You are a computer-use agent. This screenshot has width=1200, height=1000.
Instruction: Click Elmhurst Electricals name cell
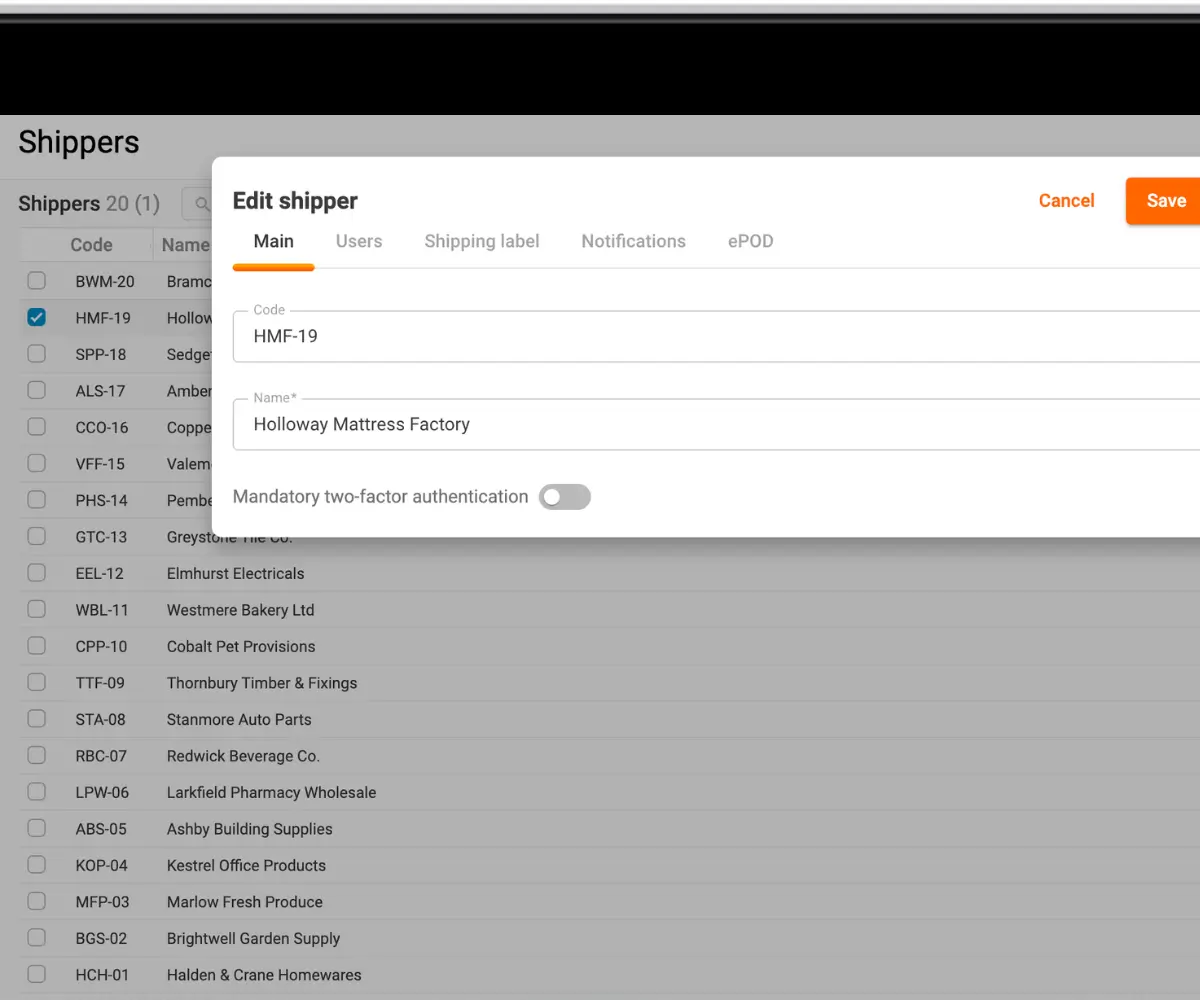tap(236, 574)
